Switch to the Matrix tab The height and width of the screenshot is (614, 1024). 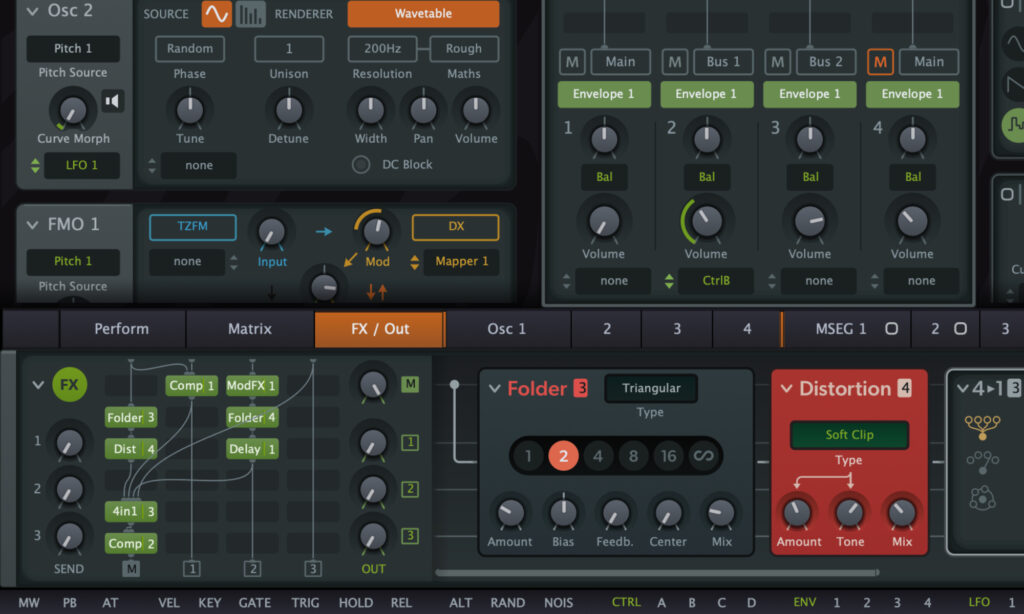click(249, 328)
